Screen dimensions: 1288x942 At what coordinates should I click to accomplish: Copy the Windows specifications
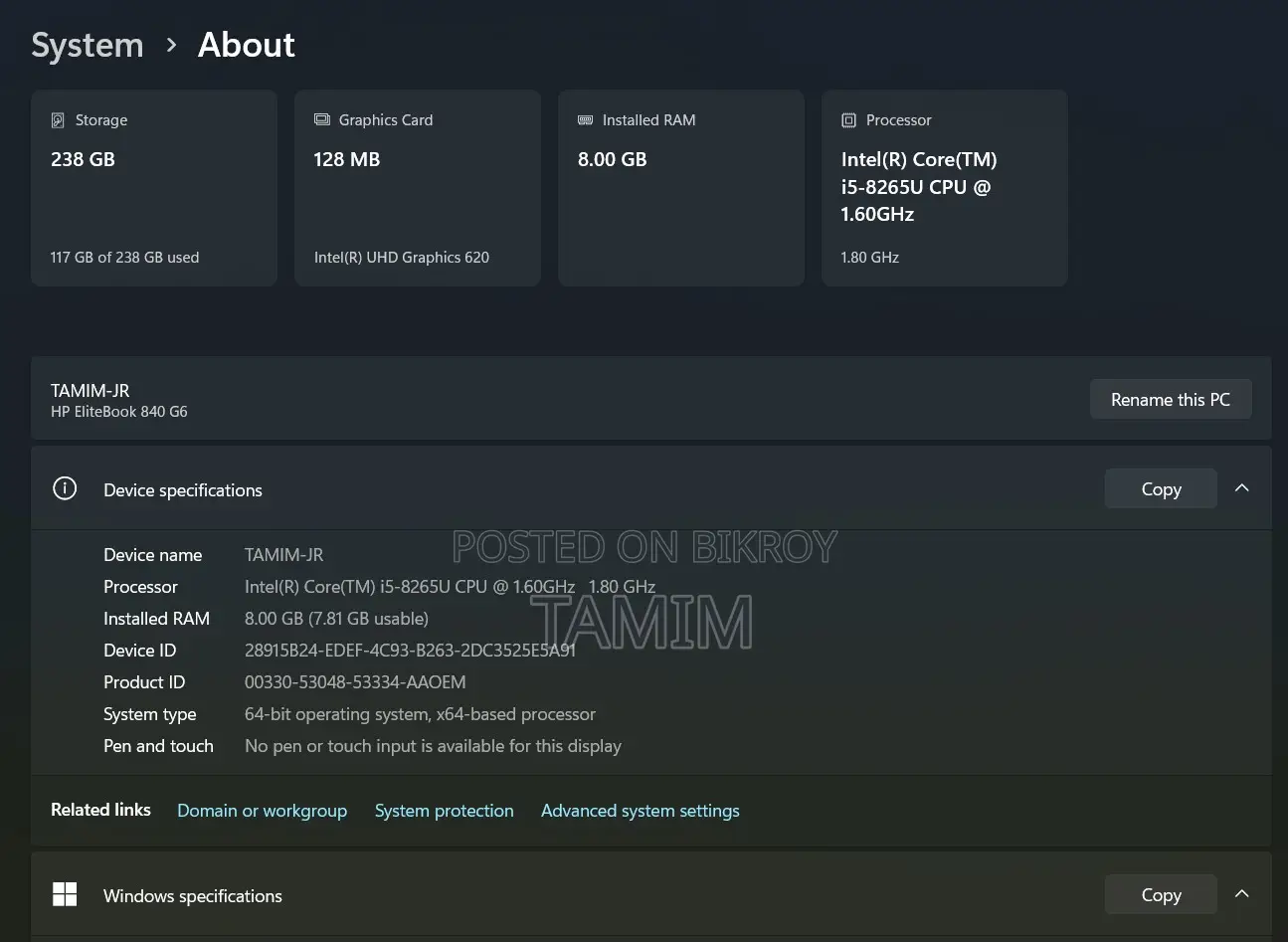1161,894
